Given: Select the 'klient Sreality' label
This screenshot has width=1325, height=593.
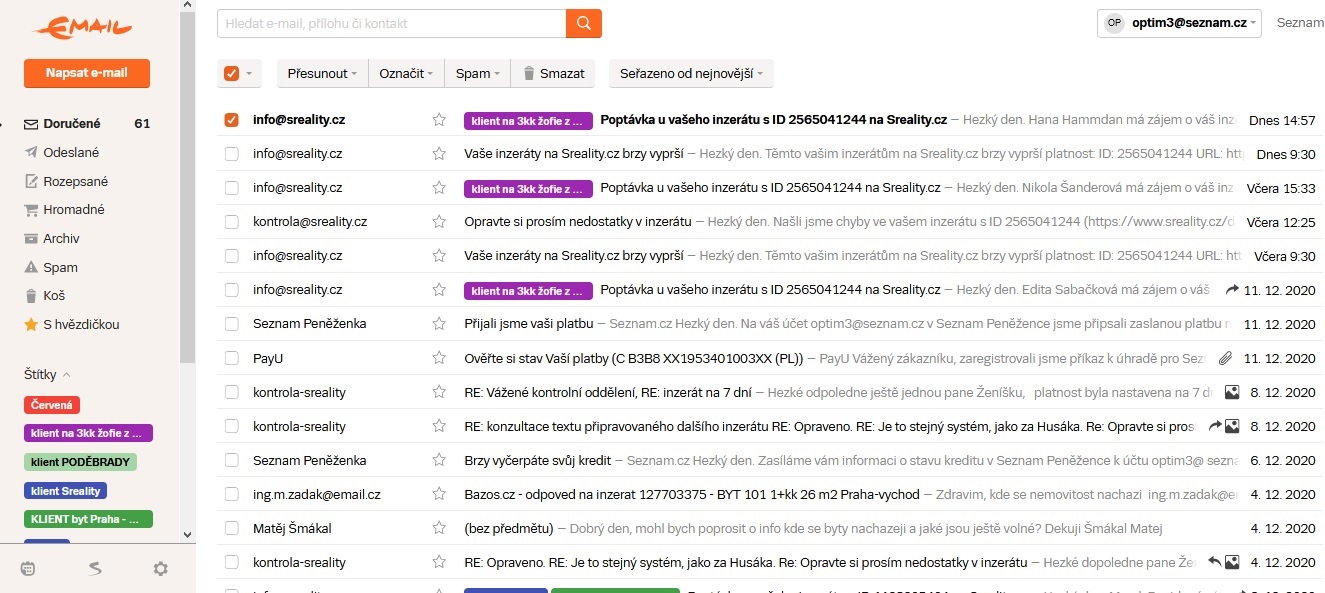Looking at the screenshot, I should click(66, 491).
